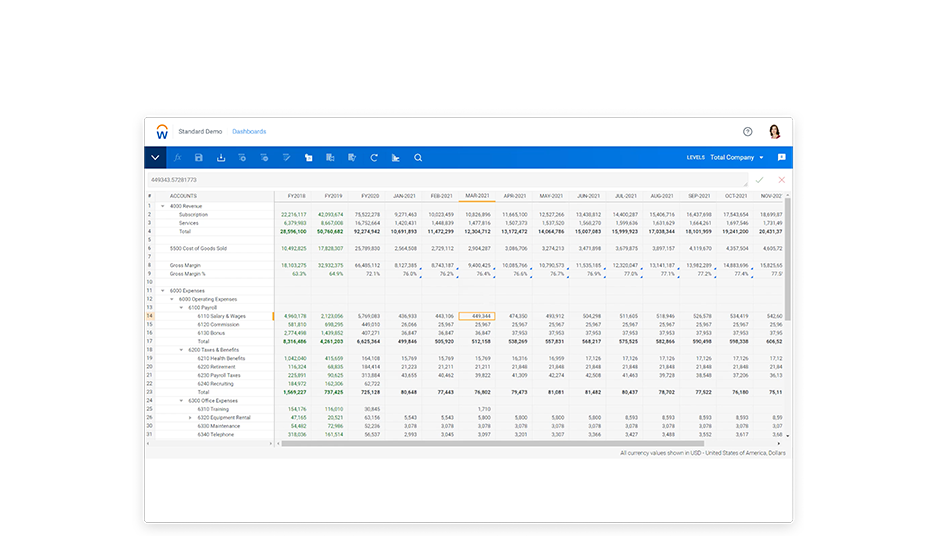Switch to the Dashboards tab
This screenshot has height=536, width=928.
pyautogui.click(x=249, y=132)
